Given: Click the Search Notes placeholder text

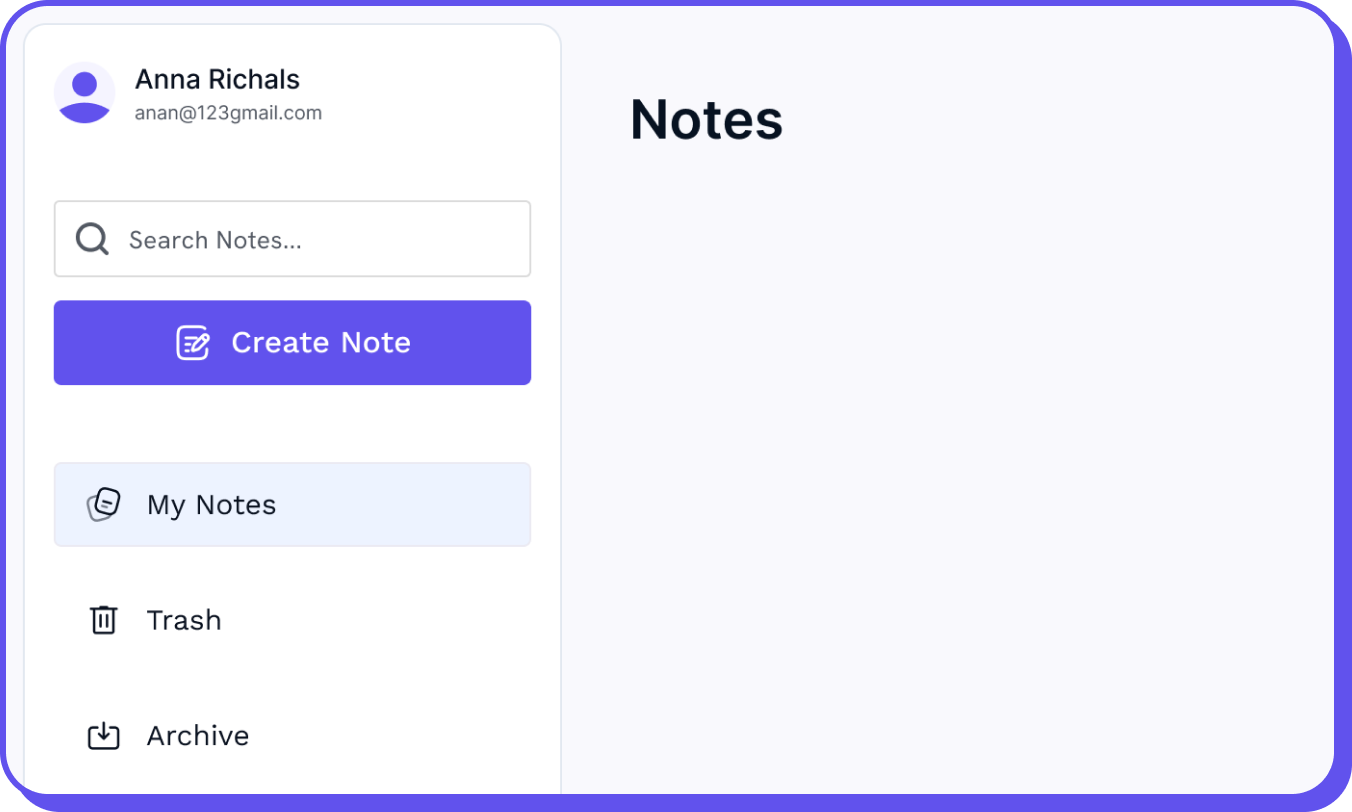Looking at the screenshot, I should pyautogui.click(x=215, y=240).
